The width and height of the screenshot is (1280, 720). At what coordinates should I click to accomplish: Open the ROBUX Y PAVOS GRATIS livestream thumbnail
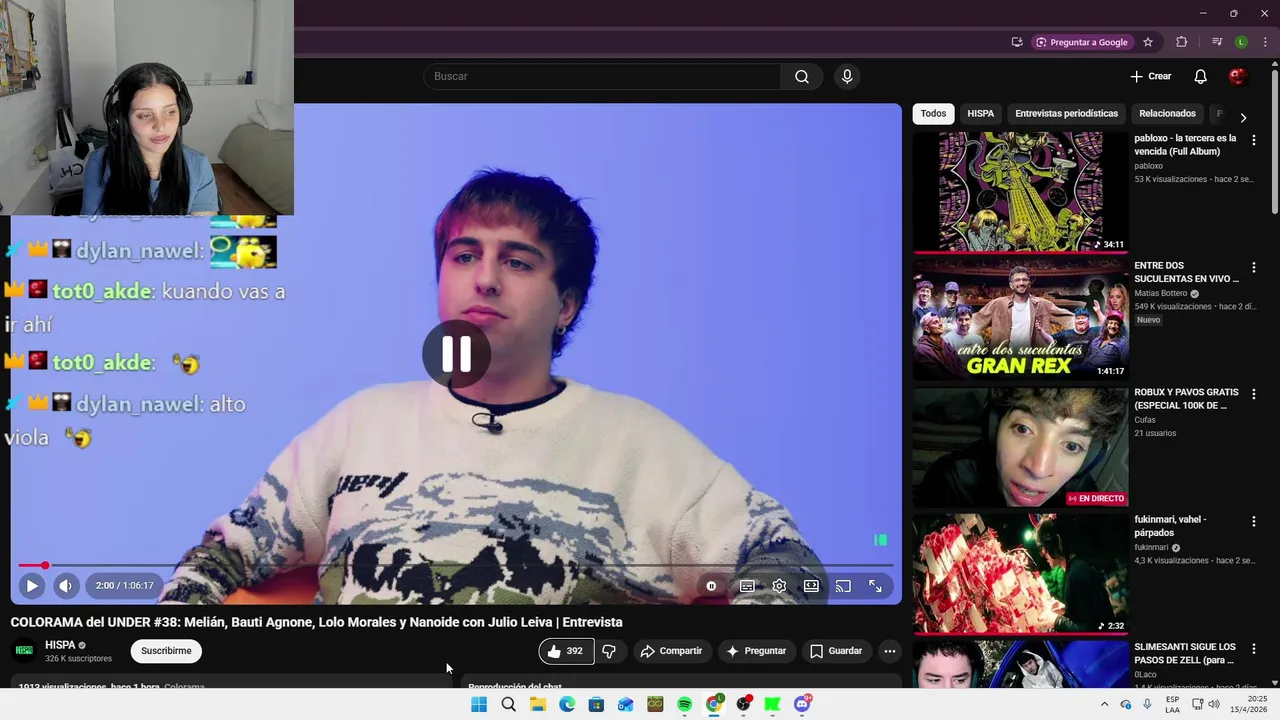click(x=1020, y=447)
